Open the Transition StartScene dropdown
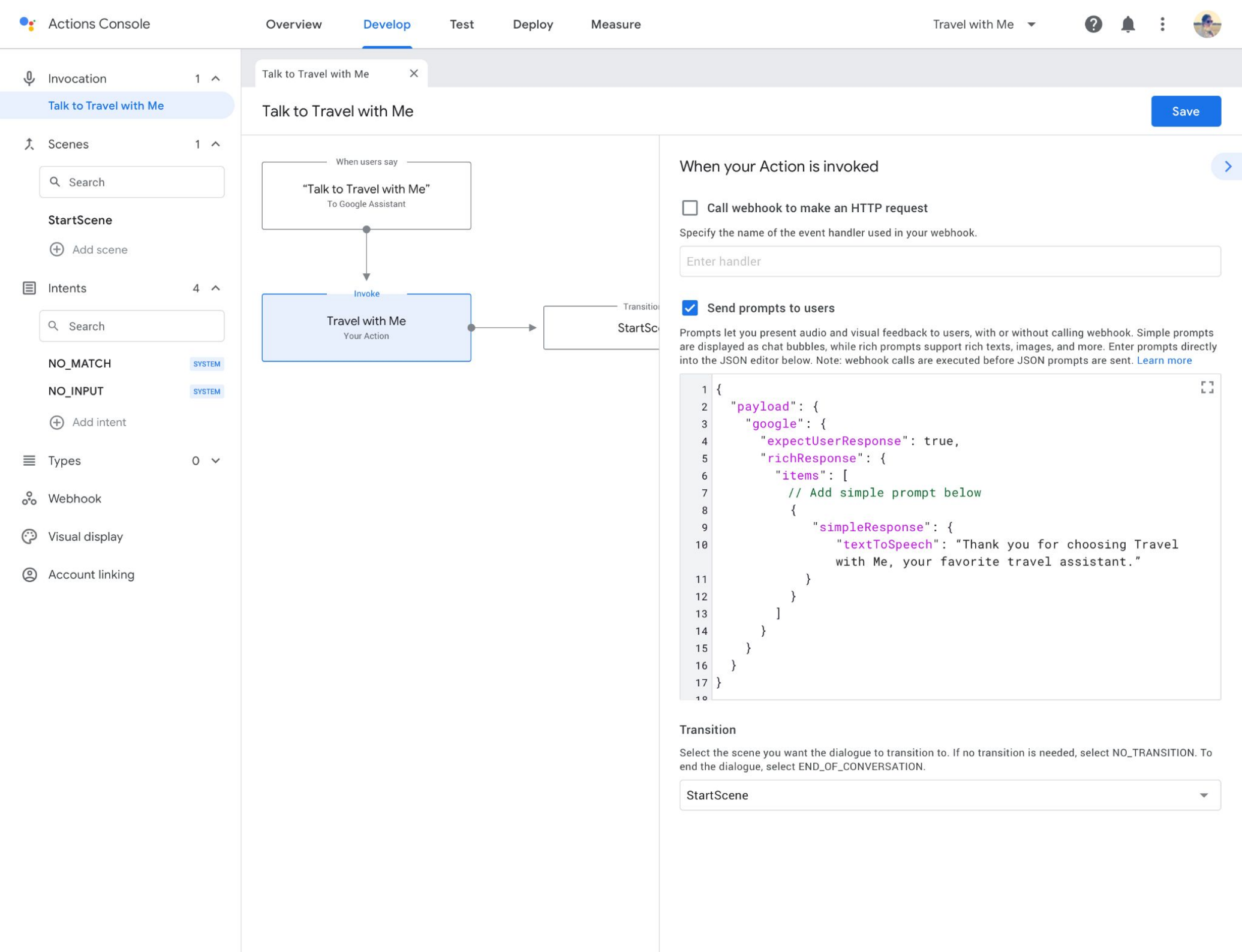This screenshot has height=952, width=1242. pyautogui.click(x=949, y=795)
